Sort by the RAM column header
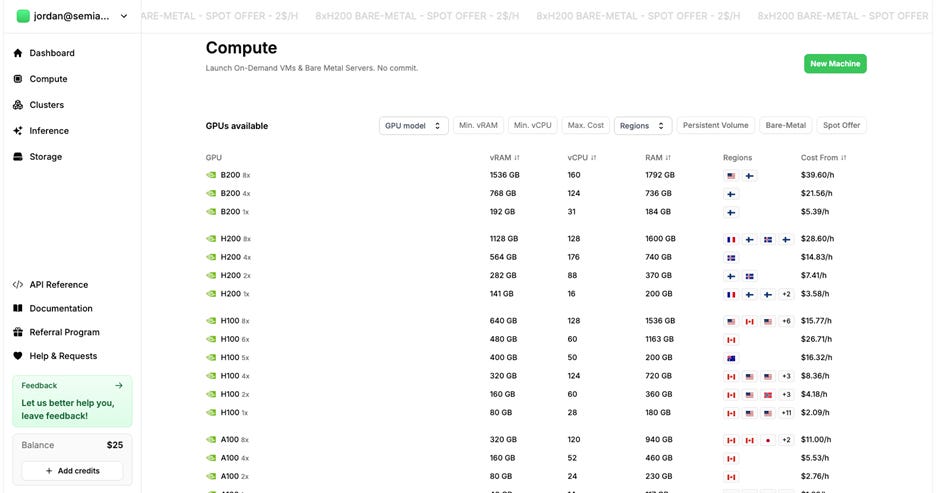The height and width of the screenshot is (493, 936). [x=658, y=158]
